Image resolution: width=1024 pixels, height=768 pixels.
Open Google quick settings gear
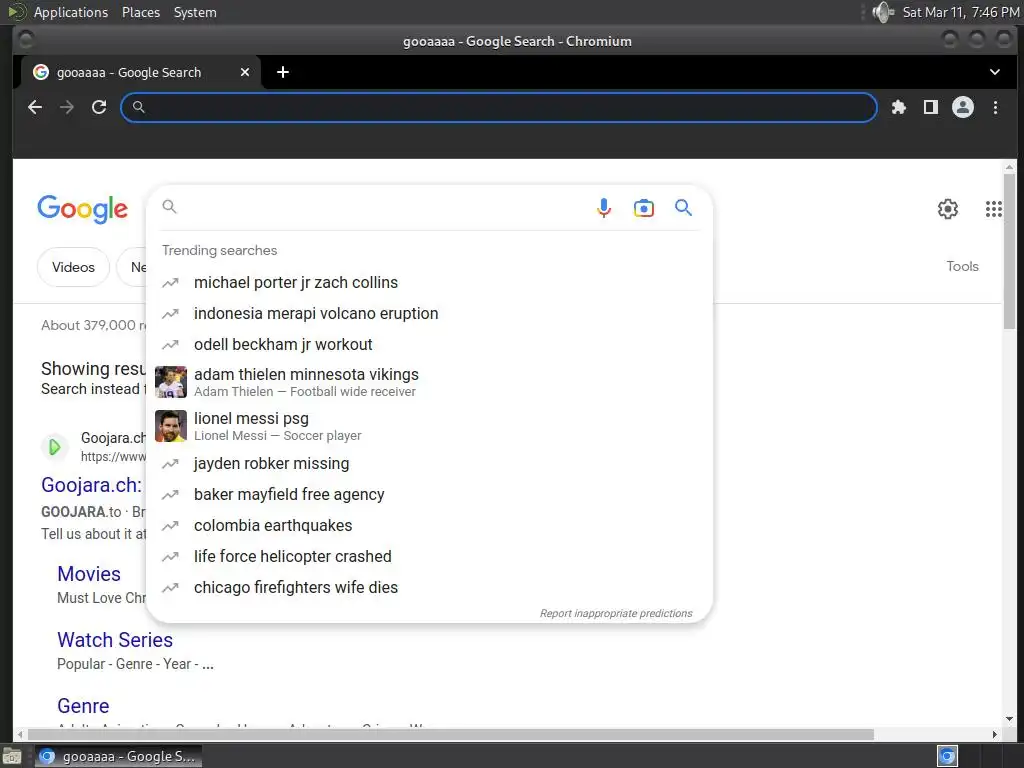tap(948, 209)
